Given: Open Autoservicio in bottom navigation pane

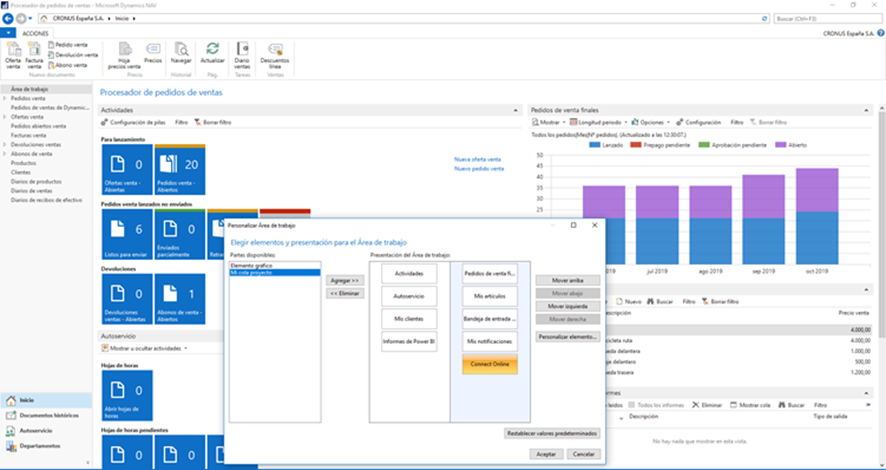Looking at the screenshot, I should (46, 430).
